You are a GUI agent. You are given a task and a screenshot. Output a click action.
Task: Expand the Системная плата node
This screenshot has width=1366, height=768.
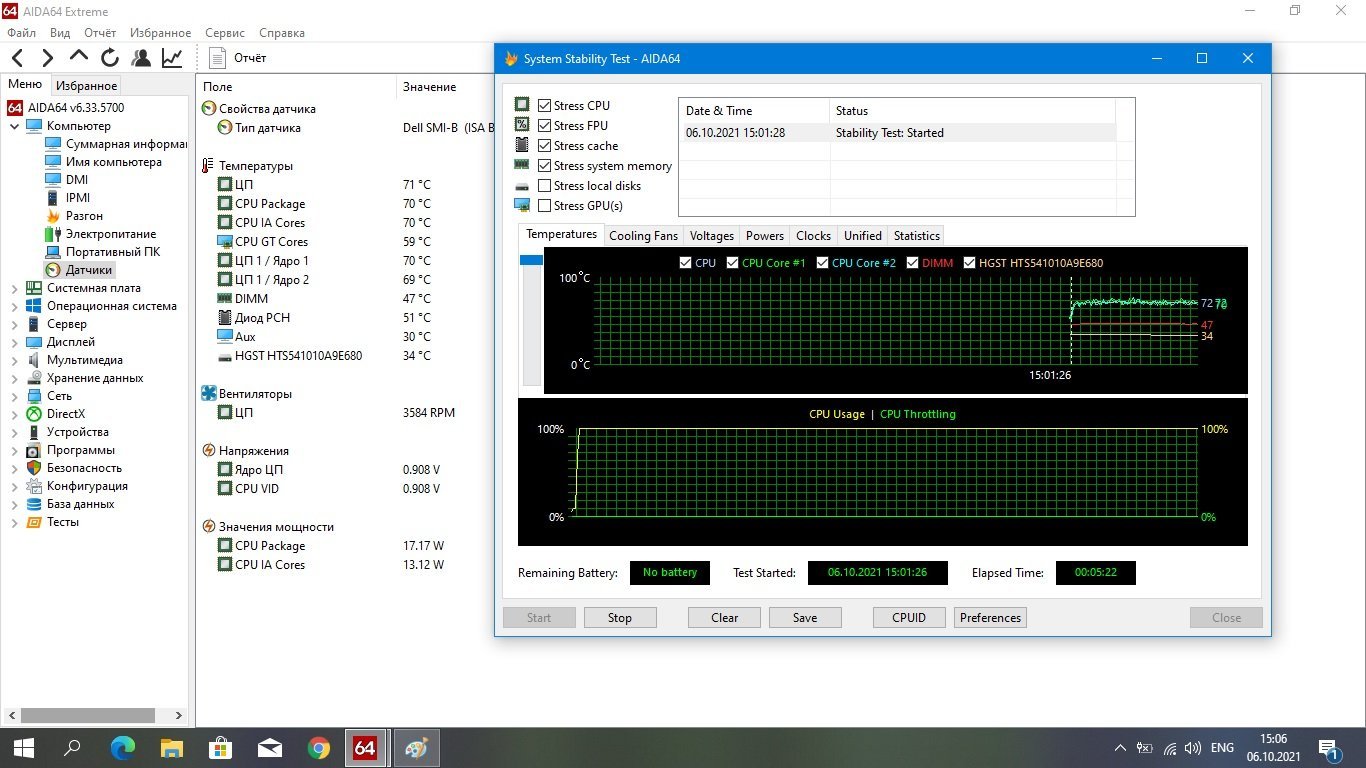click(15, 288)
